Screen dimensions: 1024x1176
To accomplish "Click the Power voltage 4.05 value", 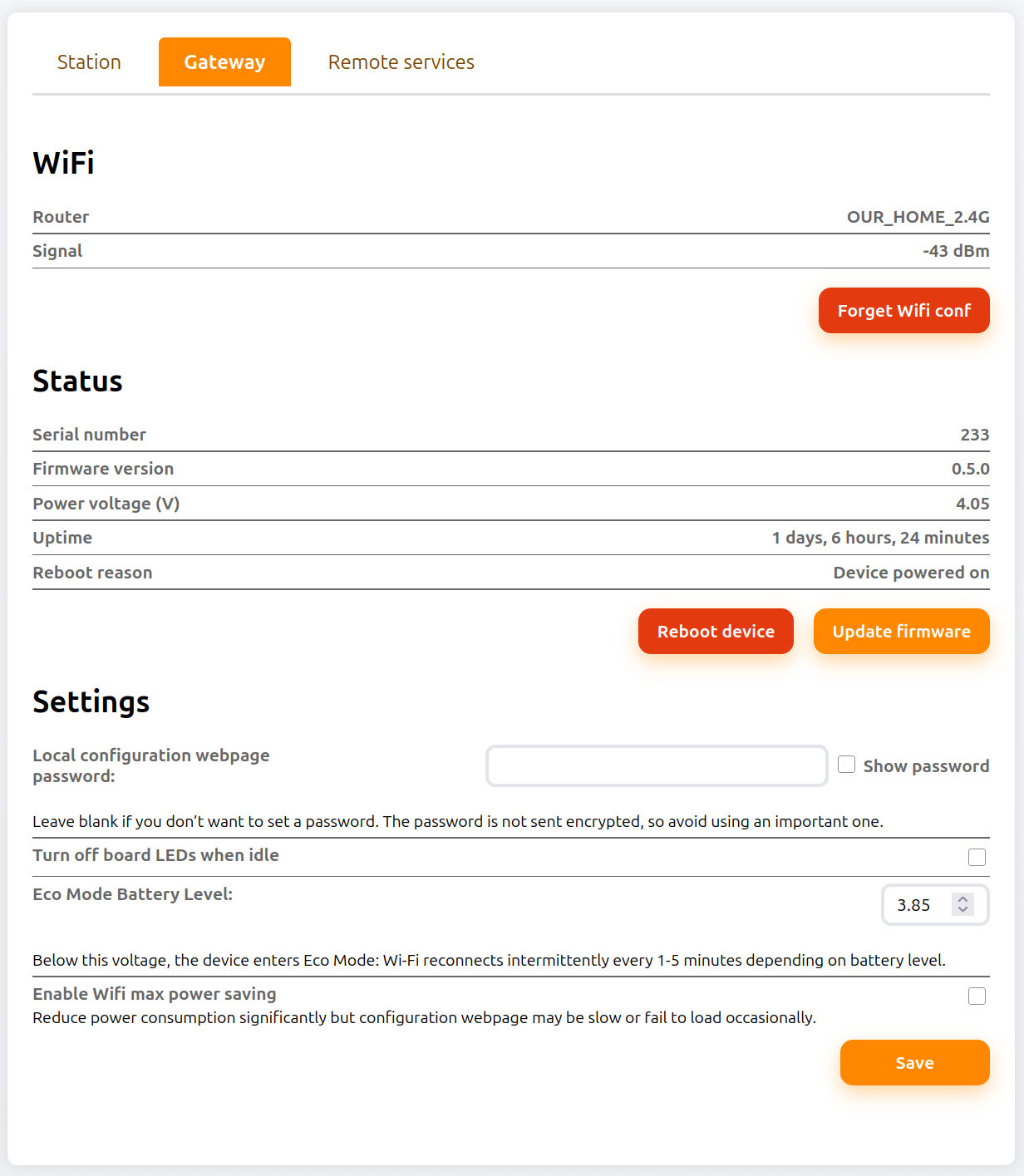I will click(x=972, y=504).
